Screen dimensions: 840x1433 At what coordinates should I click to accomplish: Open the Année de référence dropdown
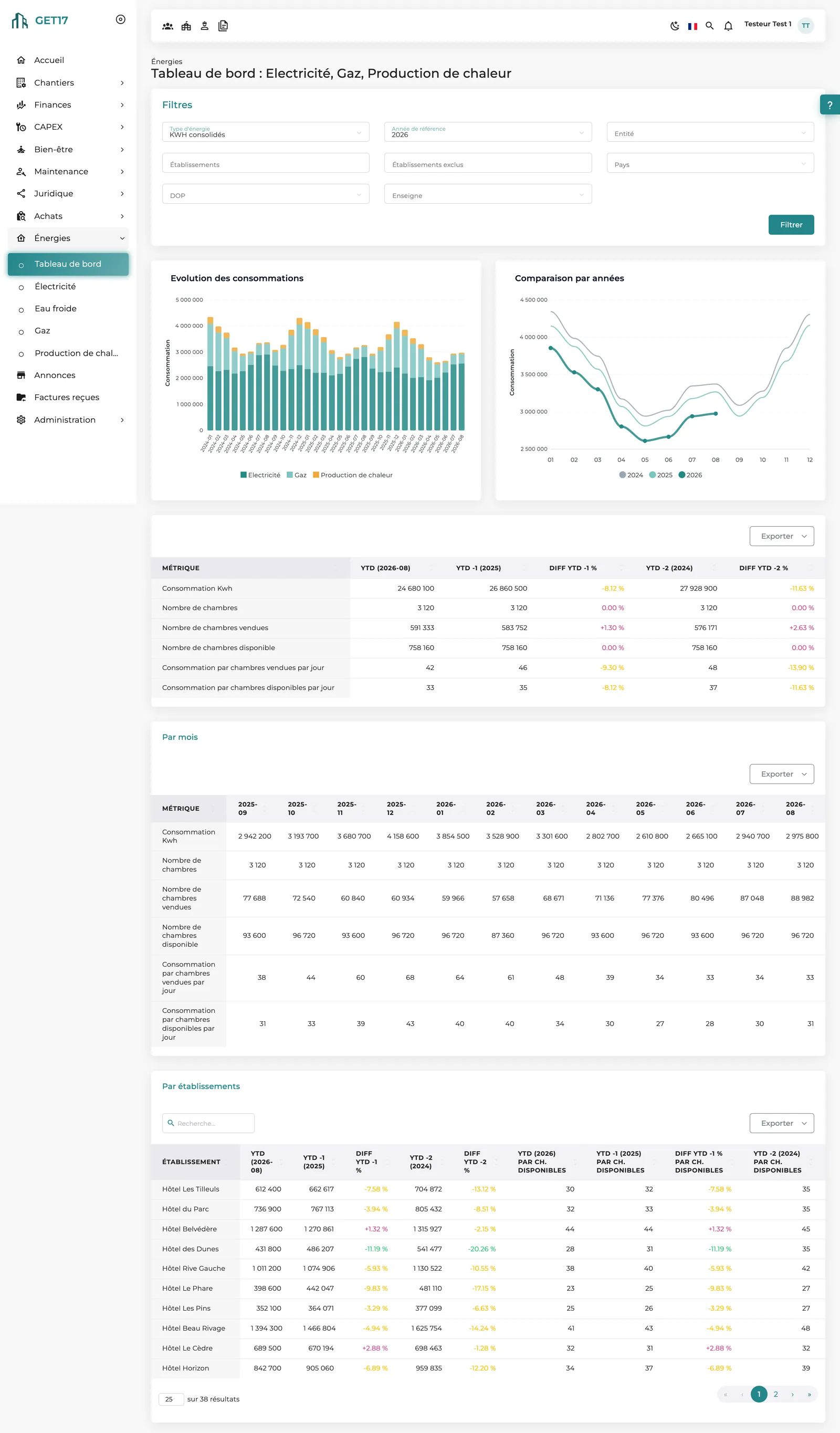[x=488, y=132]
